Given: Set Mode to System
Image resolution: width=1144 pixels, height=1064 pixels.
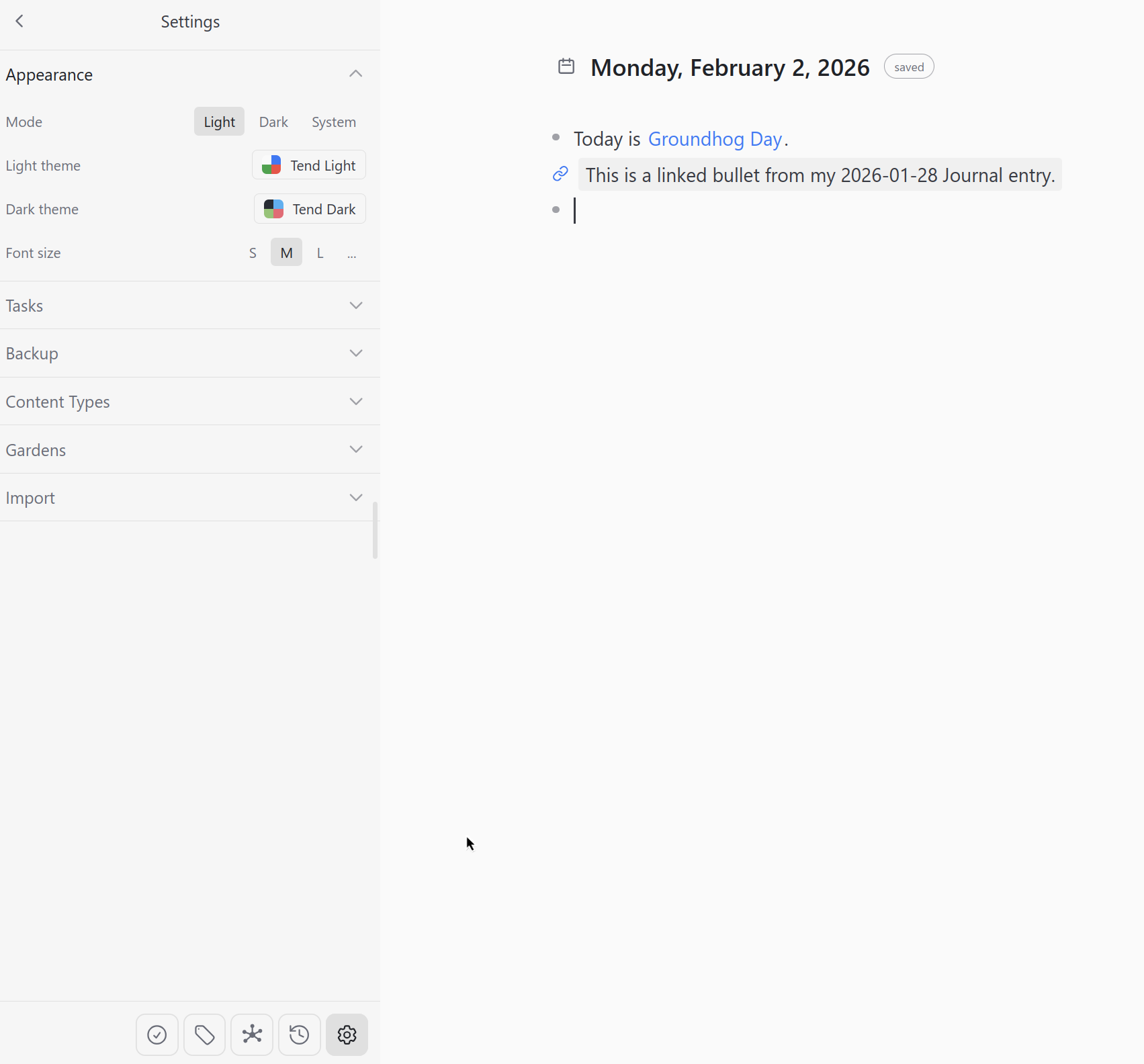Looking at the screenshot, I should pyautogui.click(x=333, y=122).
